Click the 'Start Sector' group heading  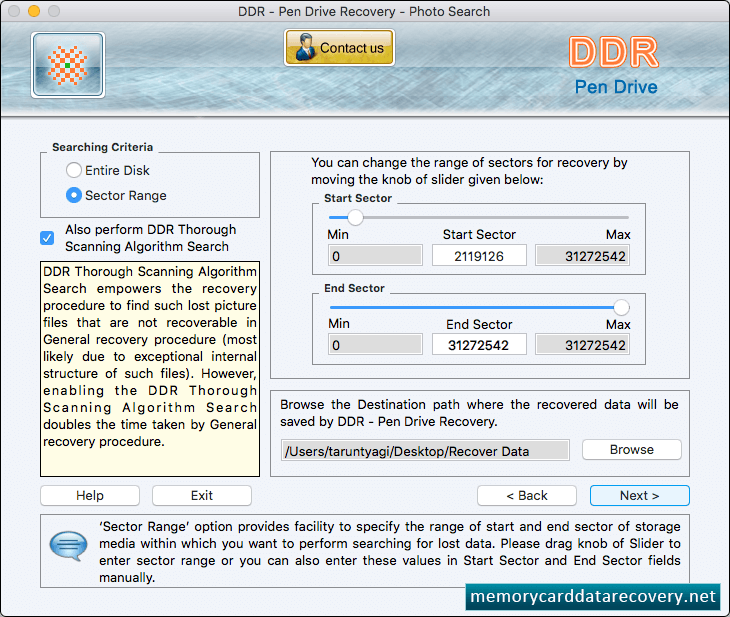click(358, 198)
